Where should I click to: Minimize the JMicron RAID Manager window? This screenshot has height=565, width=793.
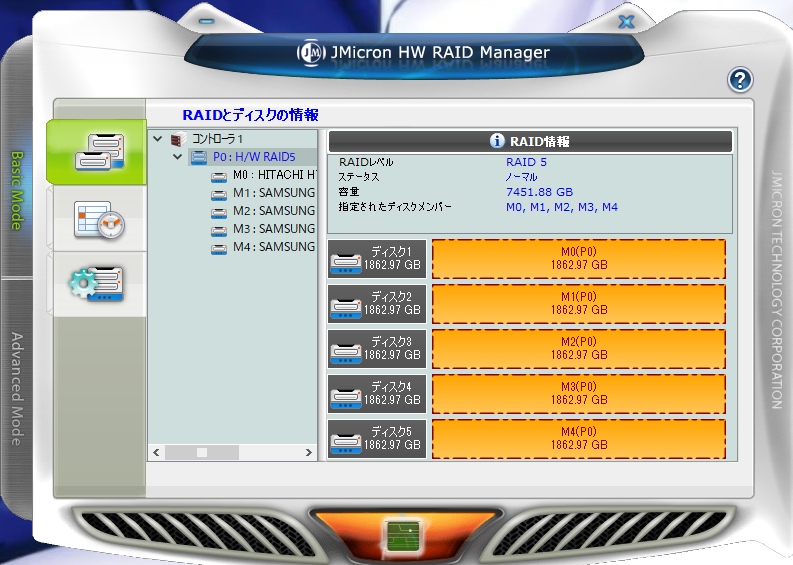[207, 20]
